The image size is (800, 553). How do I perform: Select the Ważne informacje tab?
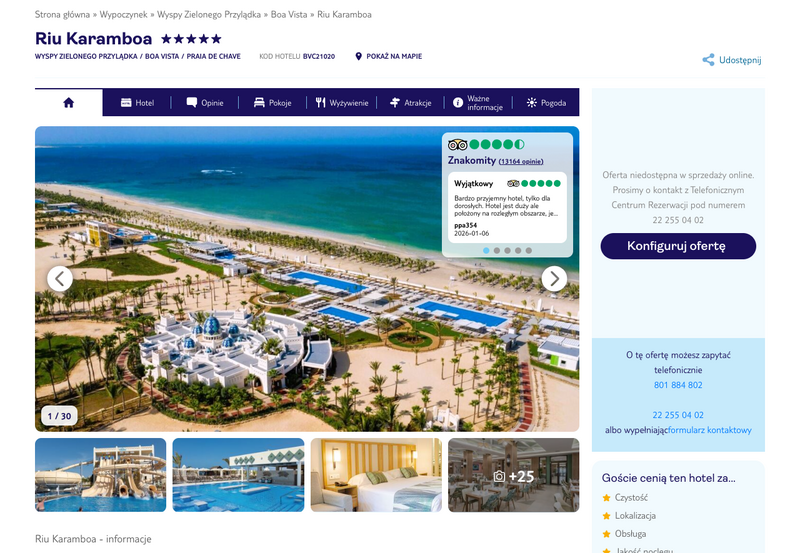pos(478,103)
